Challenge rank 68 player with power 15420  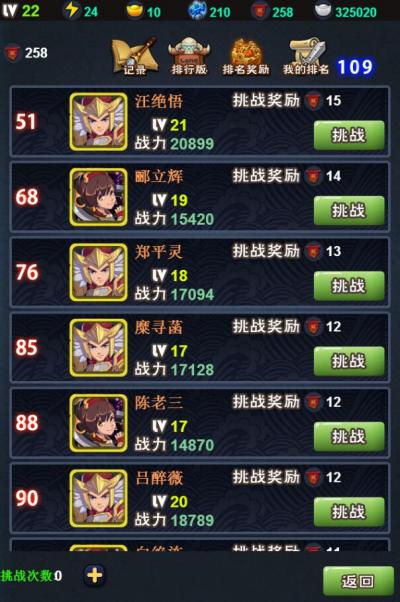coord(349,210)
